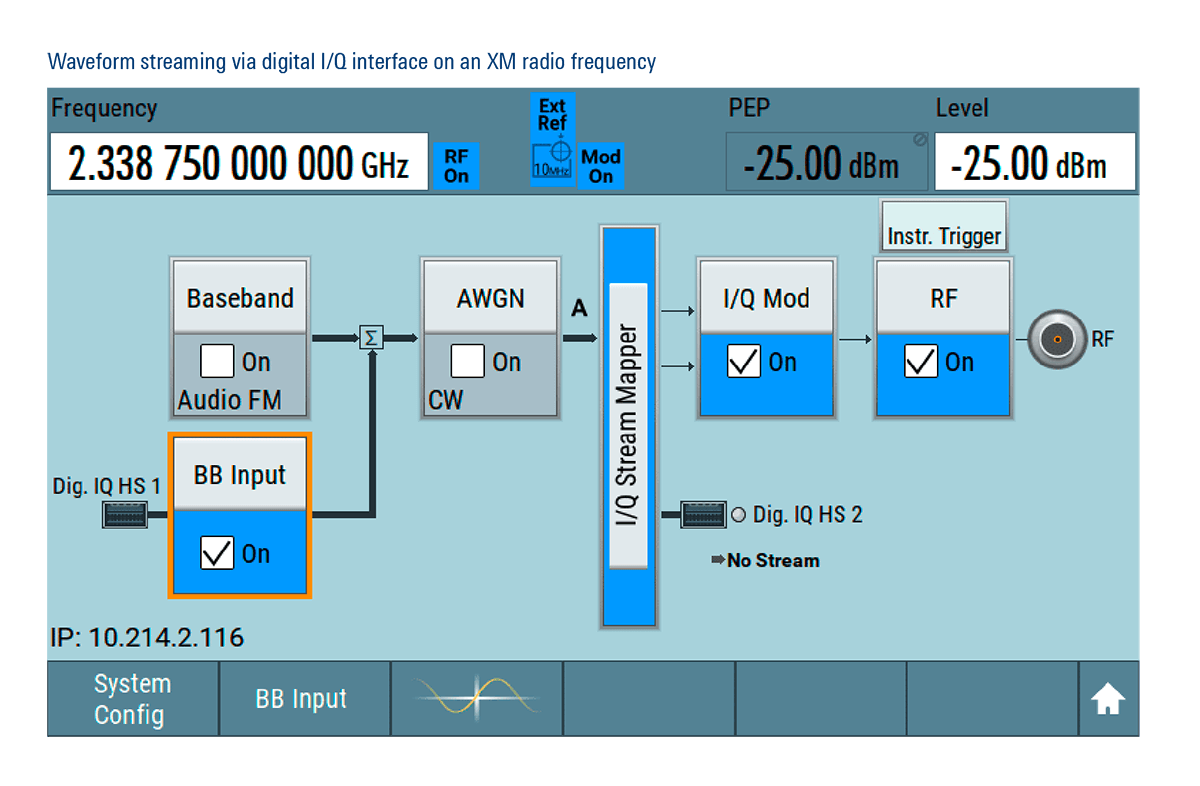Image resolution: width=1200 pixels, height=786 pixels.
Task: Uncheck the I/Q Mod On checkbox
Action: pos(744,362)
